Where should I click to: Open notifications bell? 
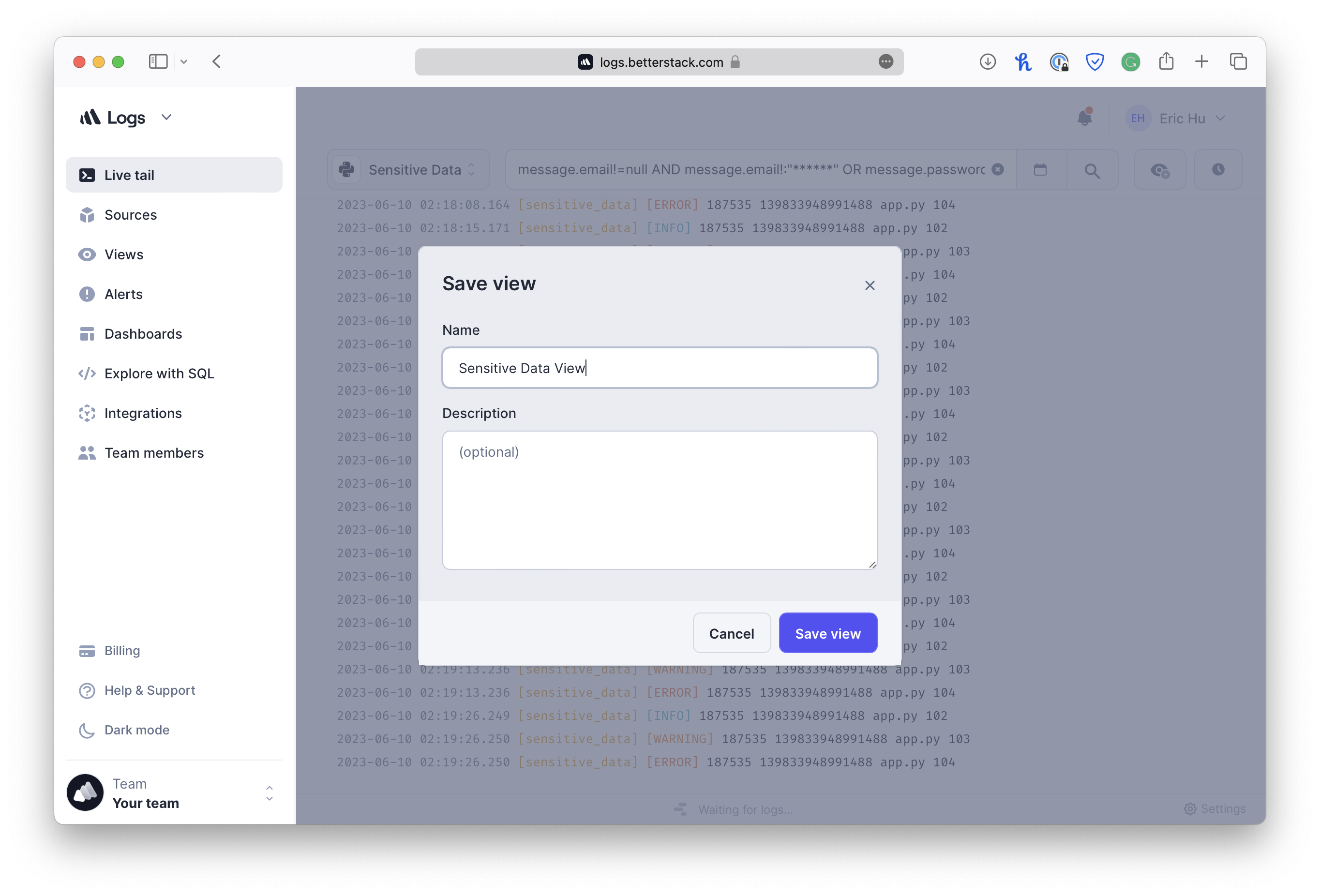pos(1085,118)
